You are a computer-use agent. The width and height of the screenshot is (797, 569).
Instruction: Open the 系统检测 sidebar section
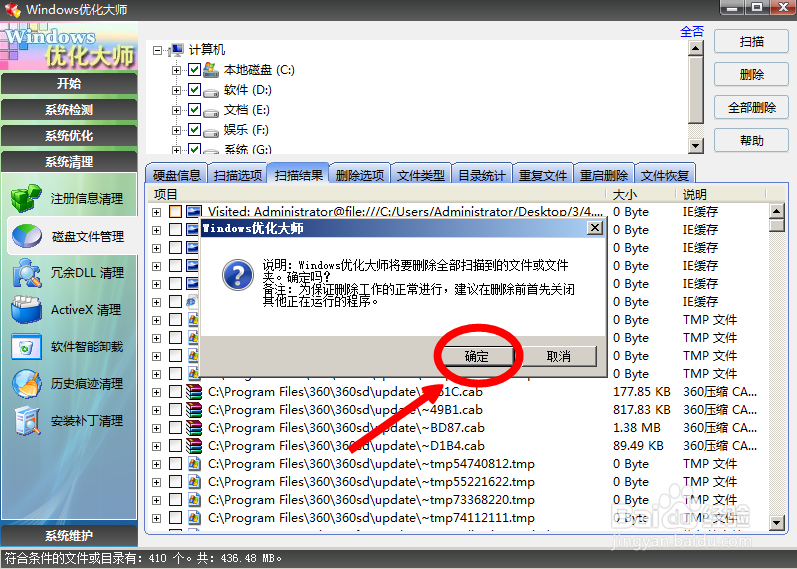pyautogui.click(x=69, y=109)
